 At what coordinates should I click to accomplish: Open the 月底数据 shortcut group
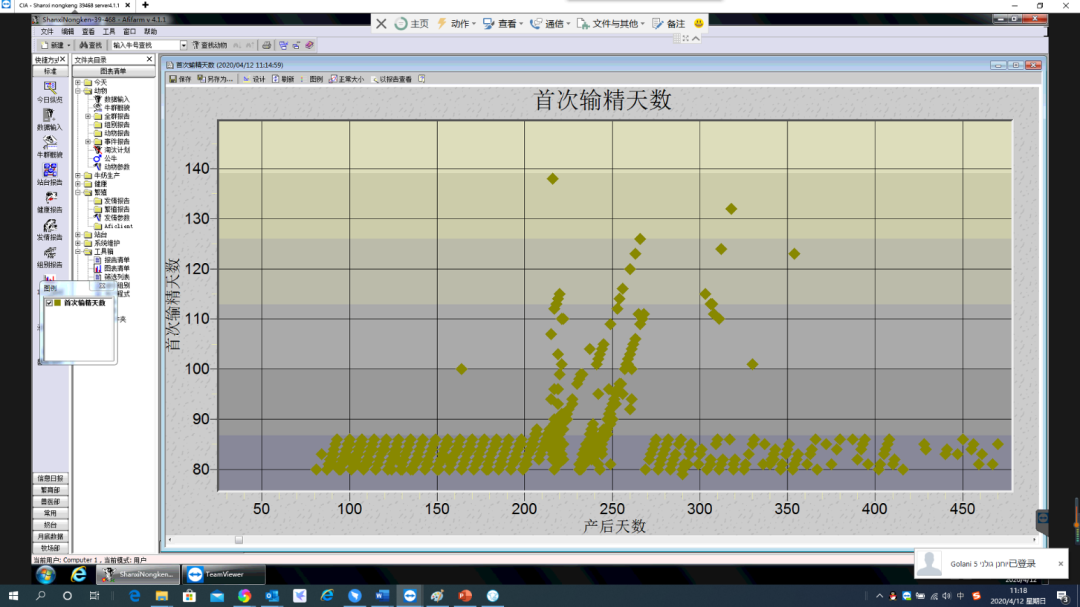tap(50, 537)
